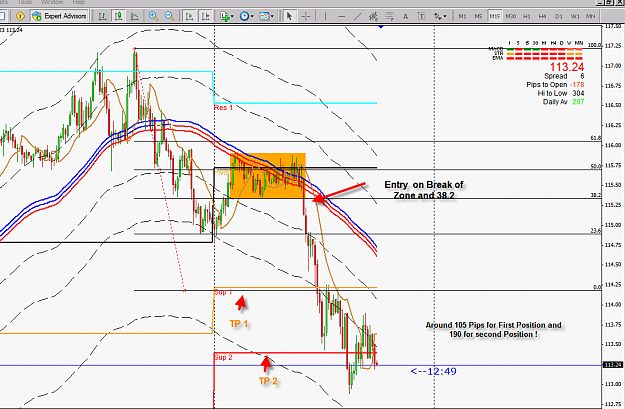This screenshot has height=409, width=625.
Task: Click the 'Spread 6' info line
Action: (564, 76)
